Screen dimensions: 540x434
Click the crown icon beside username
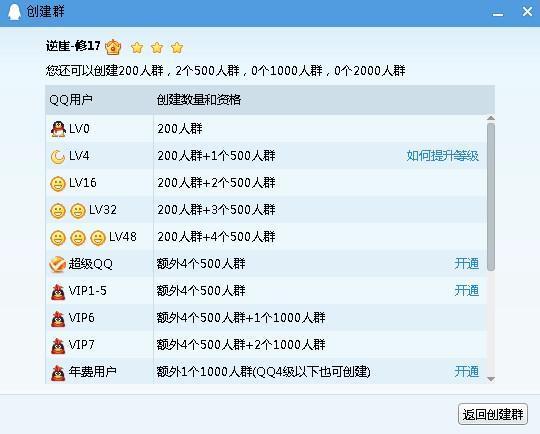(113, 47)
